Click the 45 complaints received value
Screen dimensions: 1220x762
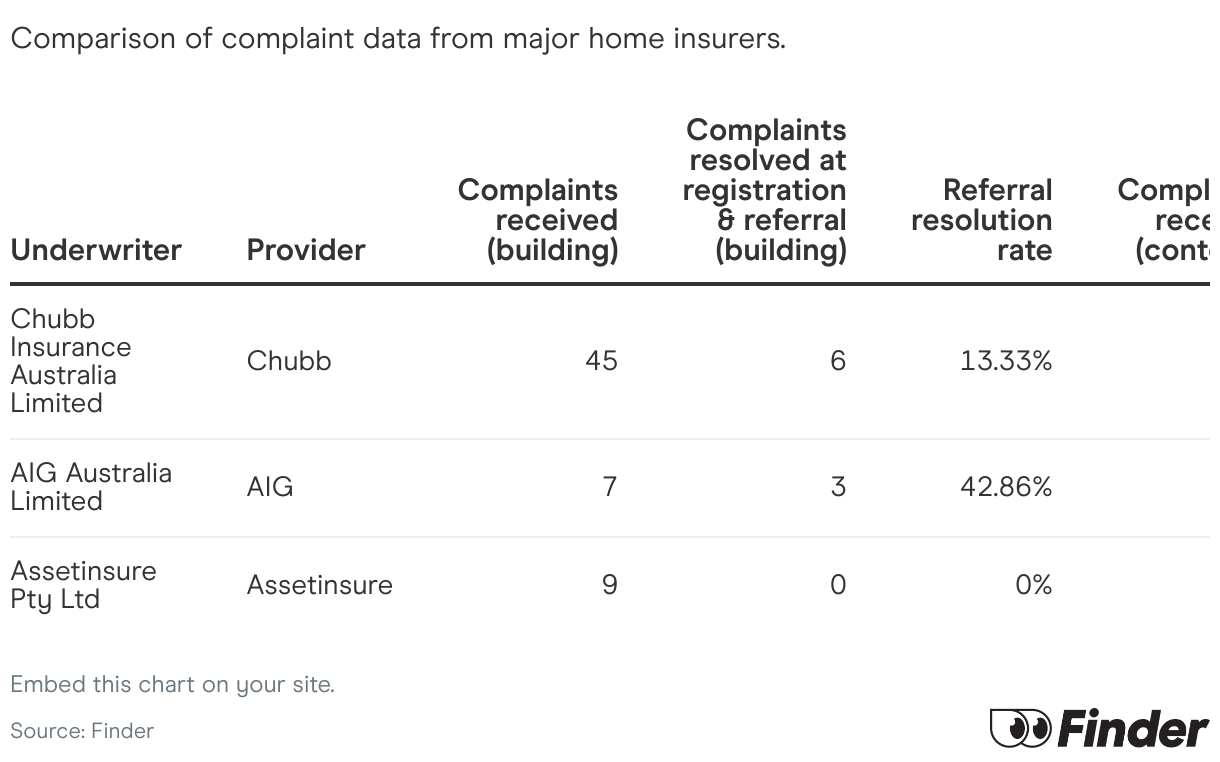601,361
